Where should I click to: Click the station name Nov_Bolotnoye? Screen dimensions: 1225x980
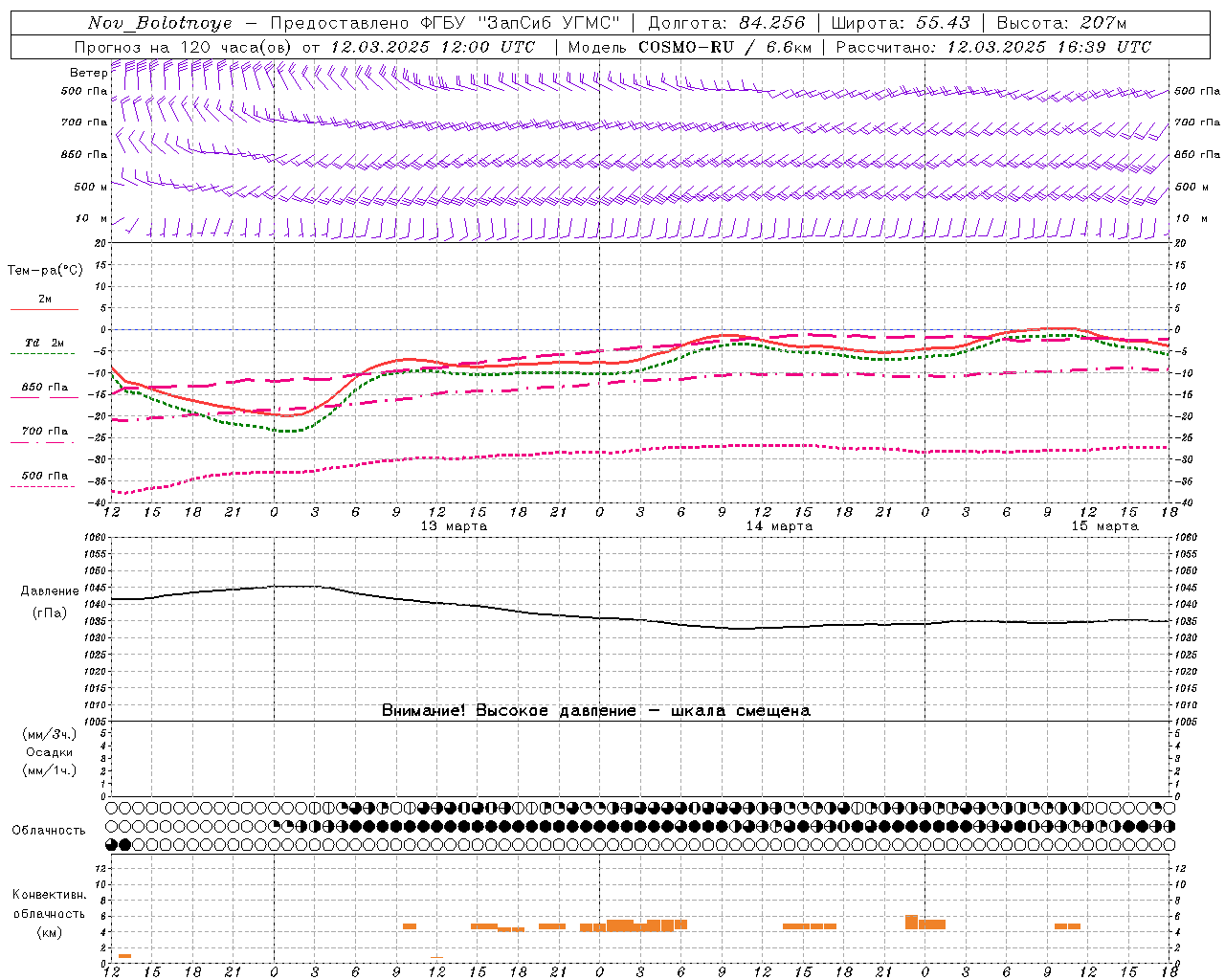(160, 23)
